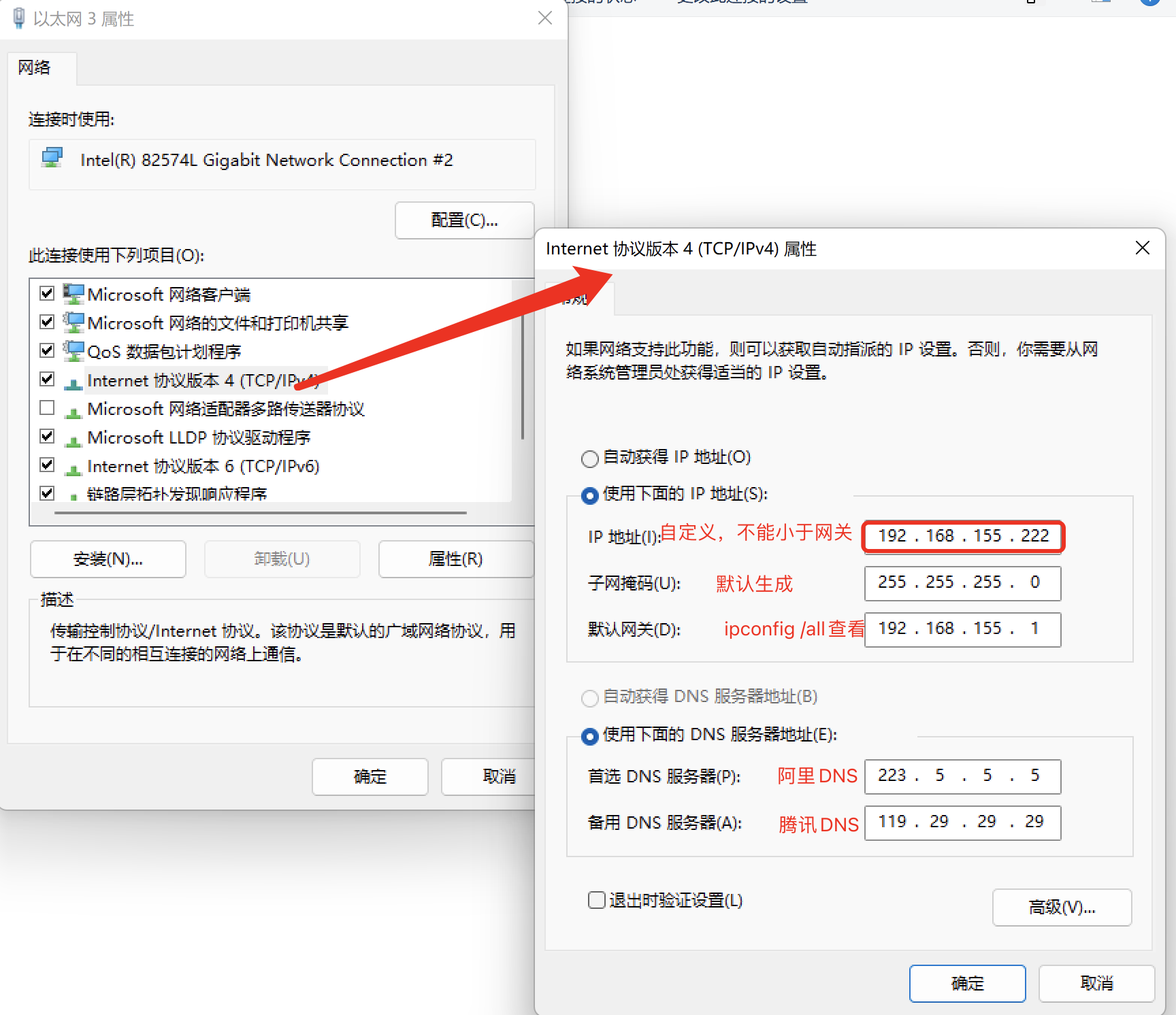1176x1015 pixels.
Task: Check the 退出时验证设置 checkbox
Action: pyautogui.click(x=597, y=900)
